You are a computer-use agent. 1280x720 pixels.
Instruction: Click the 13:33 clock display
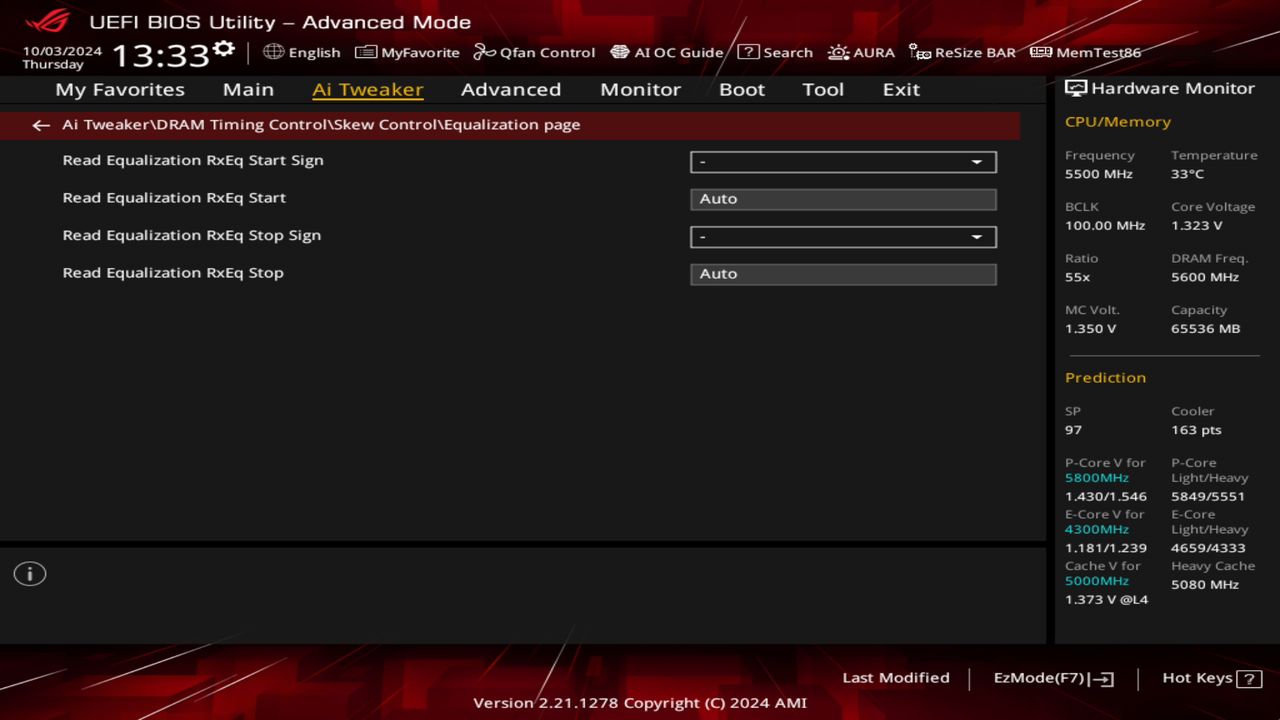(160, 55)
